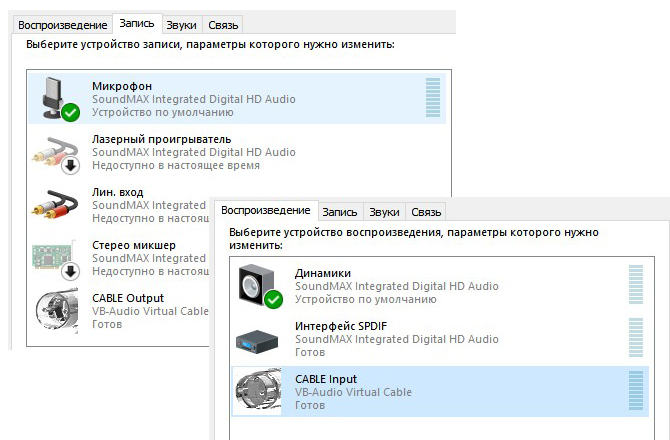670x440 pixels.
Task: Click the CABLE Input connector icon
Action: coord(259,391)
